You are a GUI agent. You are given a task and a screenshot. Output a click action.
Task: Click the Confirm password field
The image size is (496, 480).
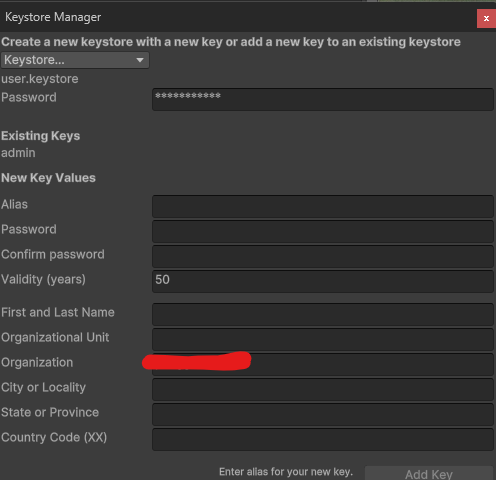pyautogui.click(x=323, y=256)
